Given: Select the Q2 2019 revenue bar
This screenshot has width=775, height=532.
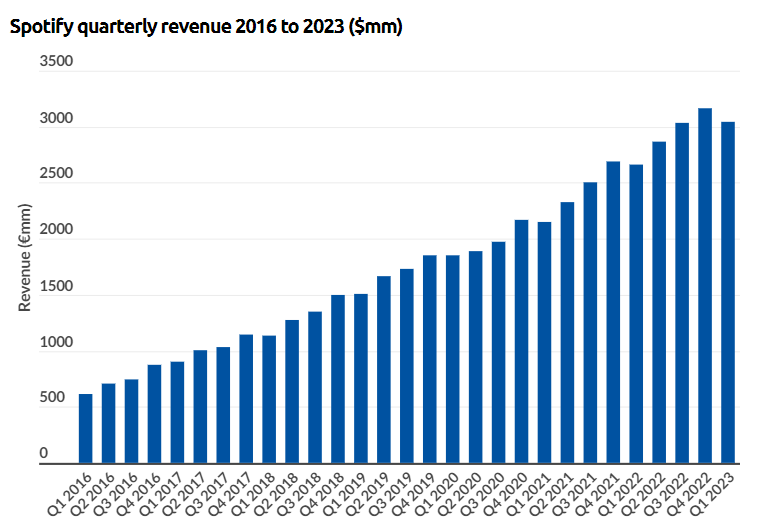Looking at the screenshot, I should (x=384, y=370).
